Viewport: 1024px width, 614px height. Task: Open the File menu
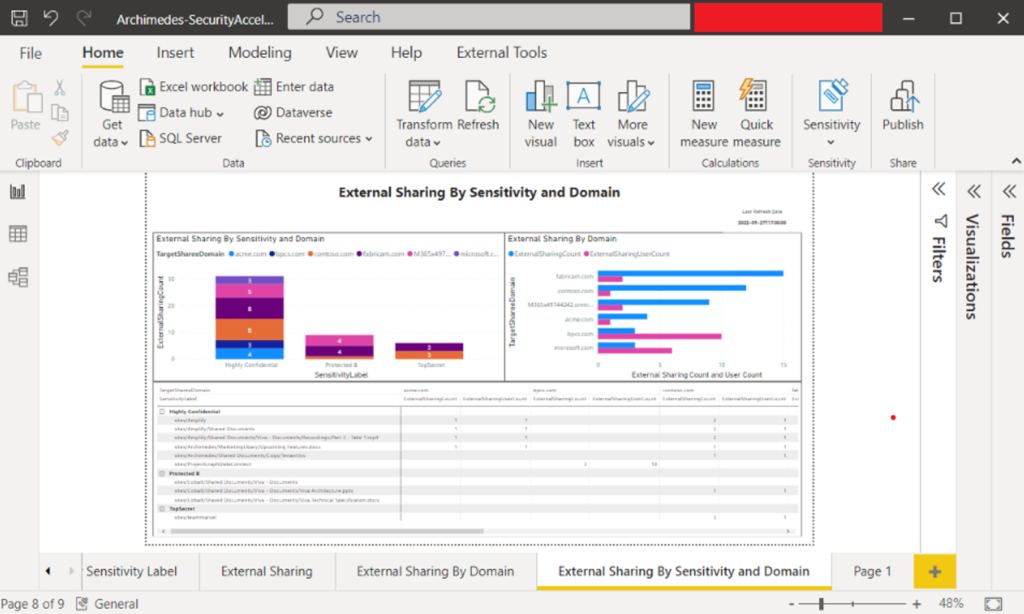point(31,53)
